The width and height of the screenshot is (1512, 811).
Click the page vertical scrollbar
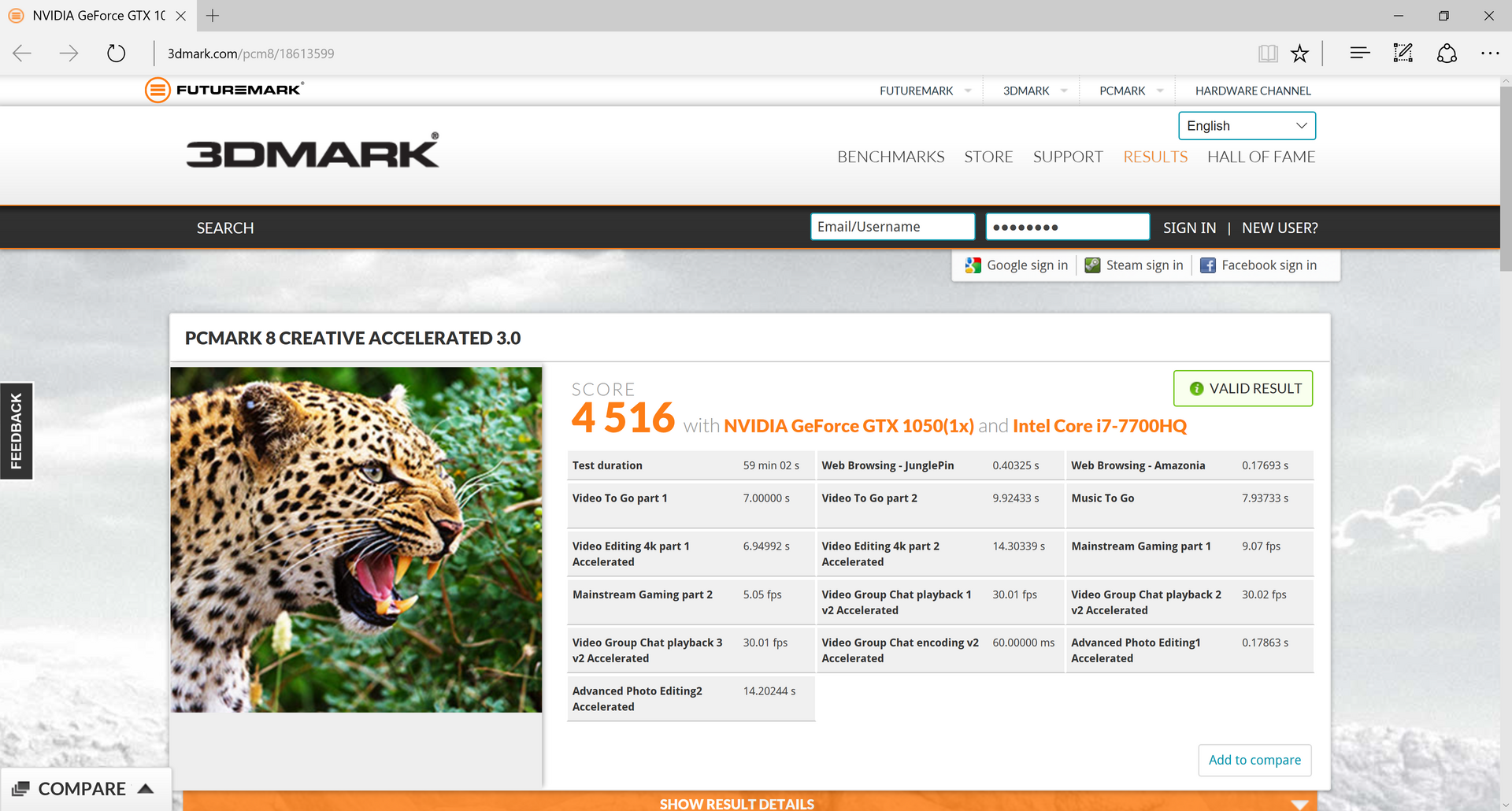tap(1506, 179)
